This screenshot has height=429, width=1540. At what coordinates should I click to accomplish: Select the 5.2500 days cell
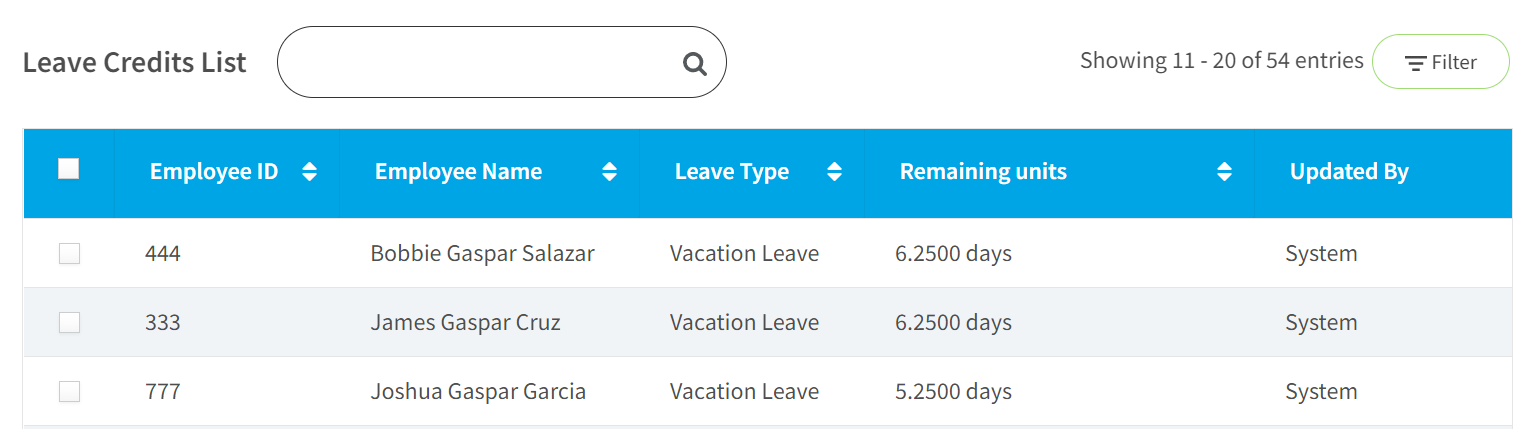(953, 392)
